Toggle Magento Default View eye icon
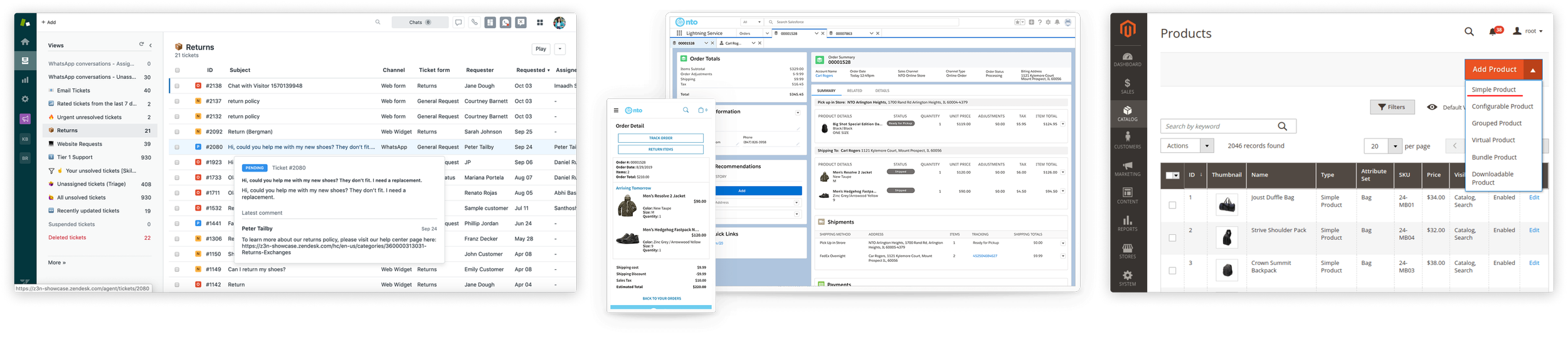 (1432, 107)
